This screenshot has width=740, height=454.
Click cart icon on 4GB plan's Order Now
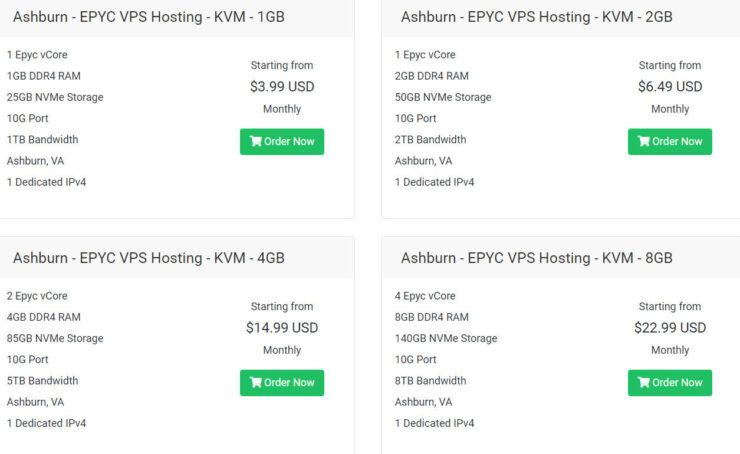click(256, 382)
